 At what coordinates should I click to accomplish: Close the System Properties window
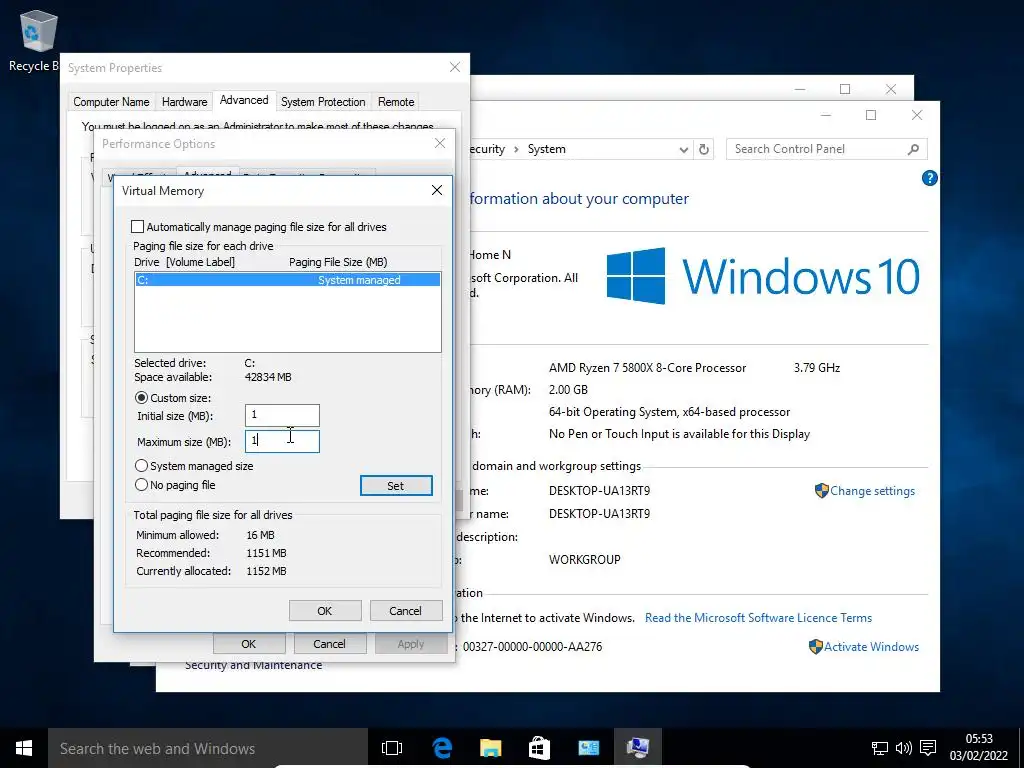tap(455, 67)
